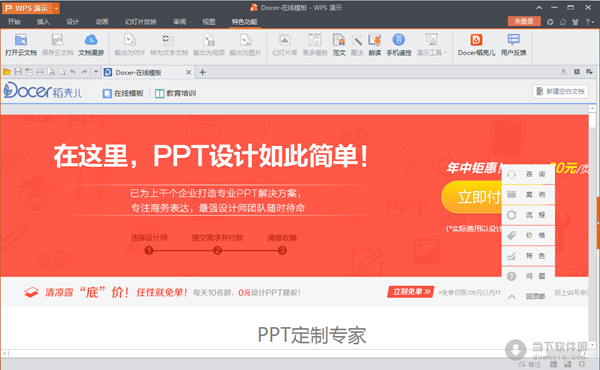Switch to 动画 ribbon tab

coord(102,22)
